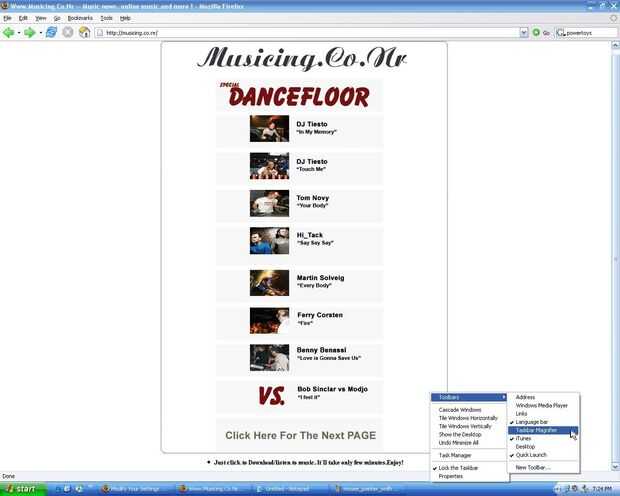620x496 pixels.
Task: Open the Help menu
Action: tap(125, 18)
